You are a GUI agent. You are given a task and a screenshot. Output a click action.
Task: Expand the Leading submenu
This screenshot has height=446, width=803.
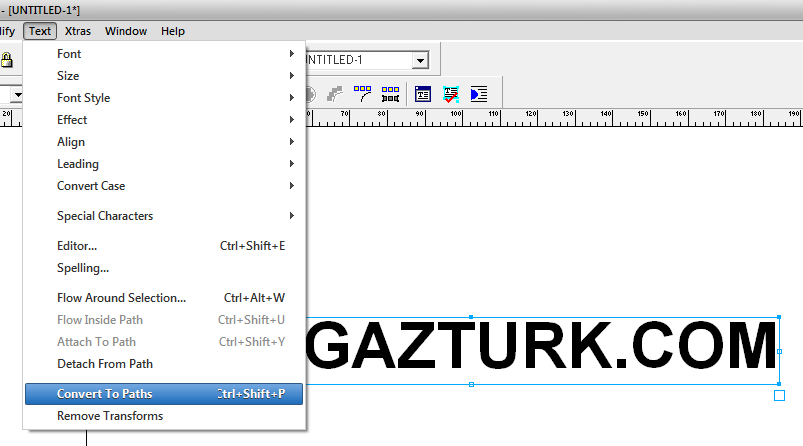164,164
